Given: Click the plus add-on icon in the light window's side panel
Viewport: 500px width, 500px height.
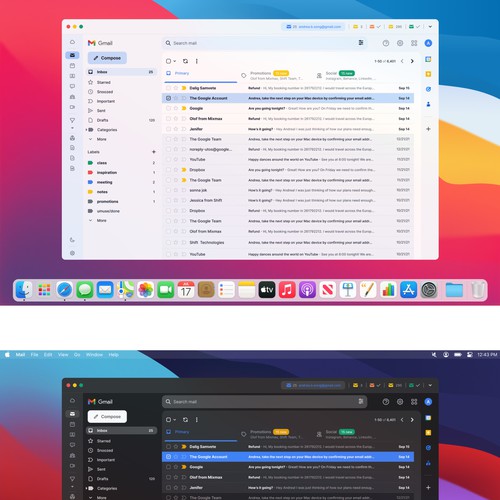Looking at the screenshot, I should [428, 129].
